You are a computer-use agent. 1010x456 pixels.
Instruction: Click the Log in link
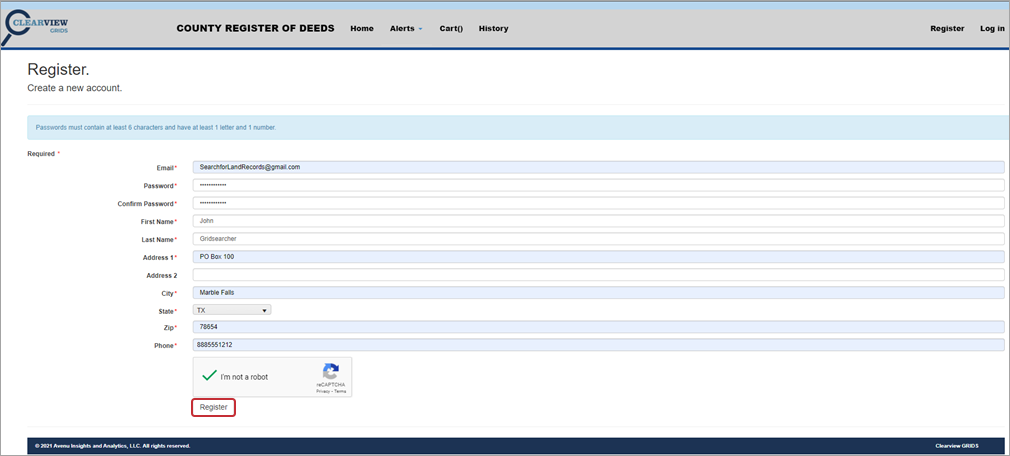tap(992, 28)
